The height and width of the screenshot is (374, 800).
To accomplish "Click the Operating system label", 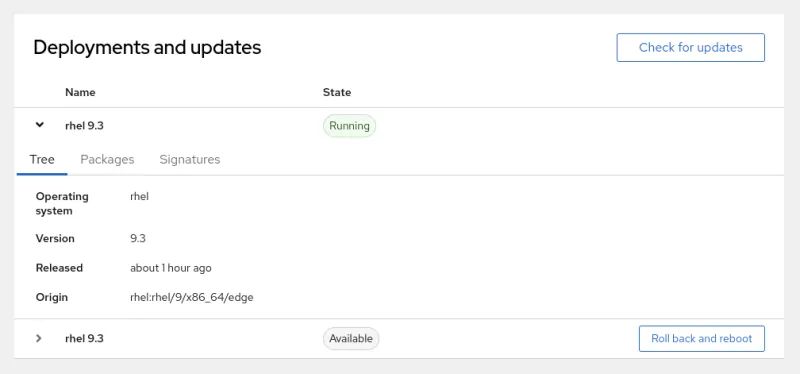I will click(62, 204).
